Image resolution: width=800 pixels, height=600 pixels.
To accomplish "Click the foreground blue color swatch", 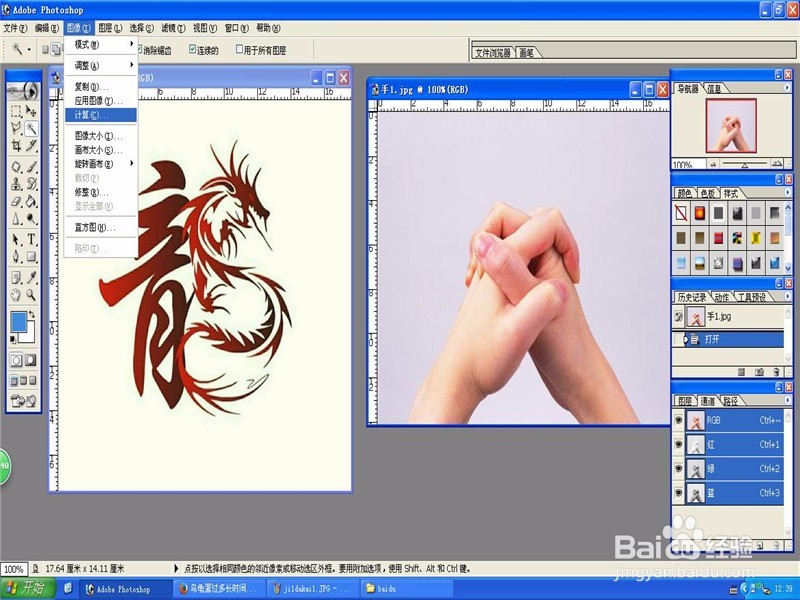I will click(x=19, y=322).
